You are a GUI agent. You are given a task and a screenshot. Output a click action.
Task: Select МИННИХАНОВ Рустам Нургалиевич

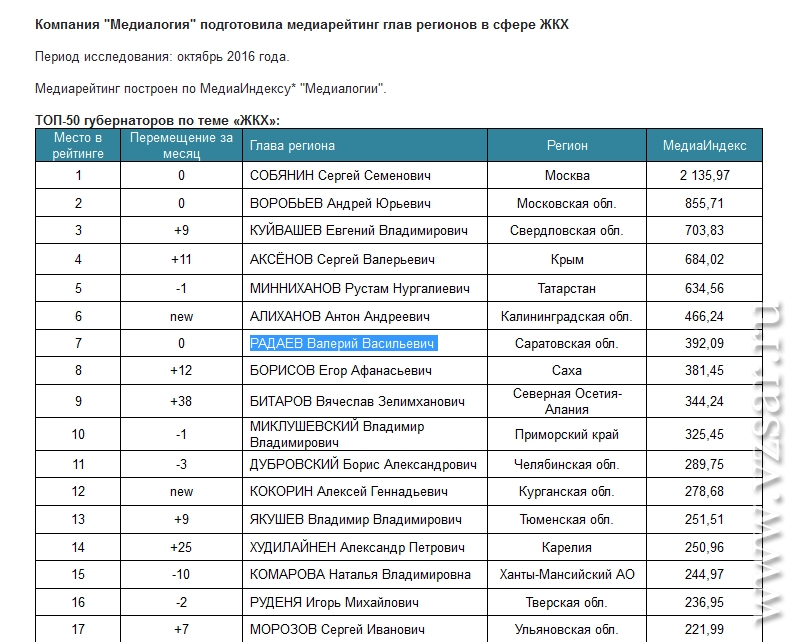coord(359,288)
